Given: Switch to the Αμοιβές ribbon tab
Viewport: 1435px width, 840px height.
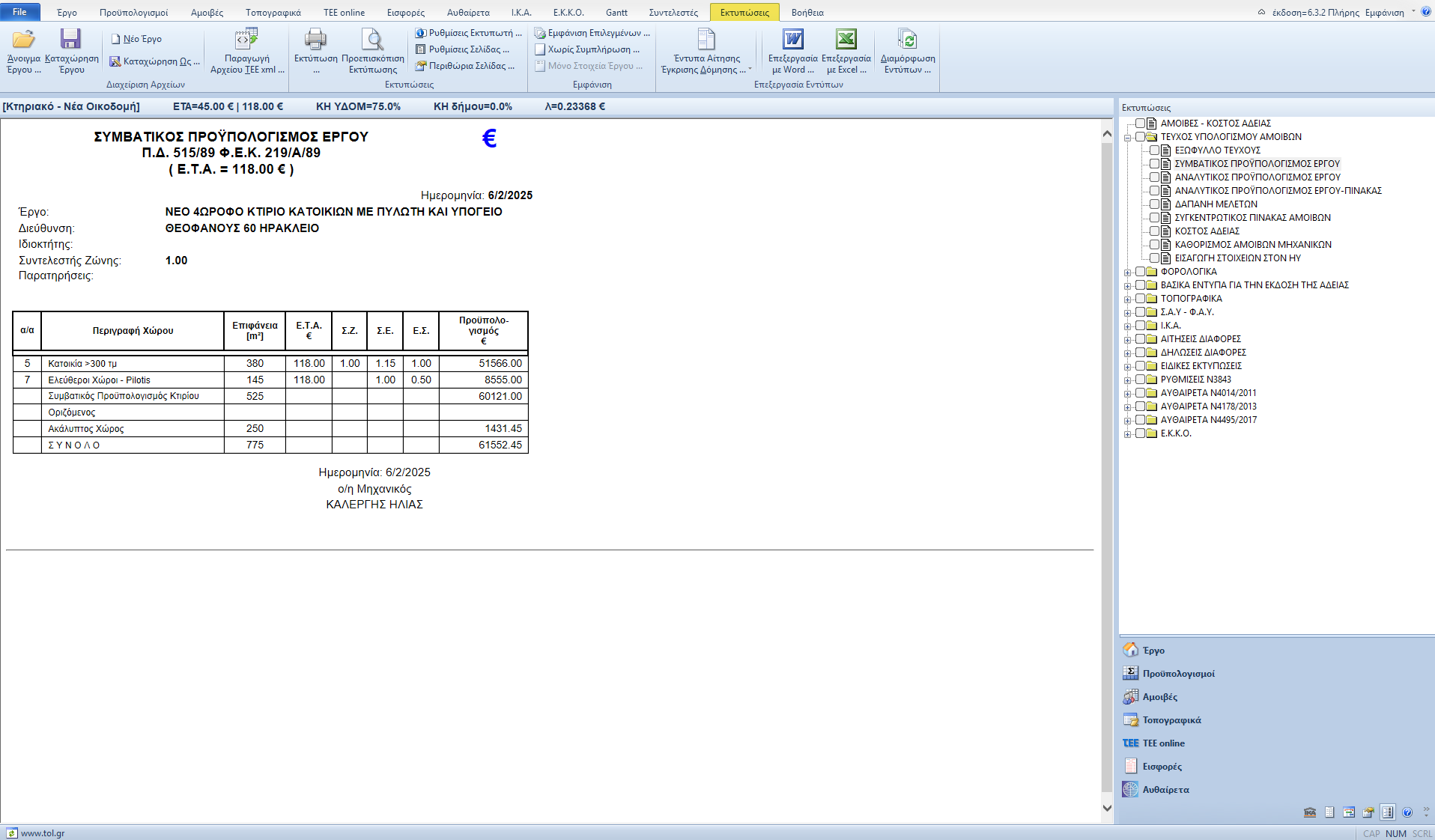Looking at the screenshot, I should [207, 13].
